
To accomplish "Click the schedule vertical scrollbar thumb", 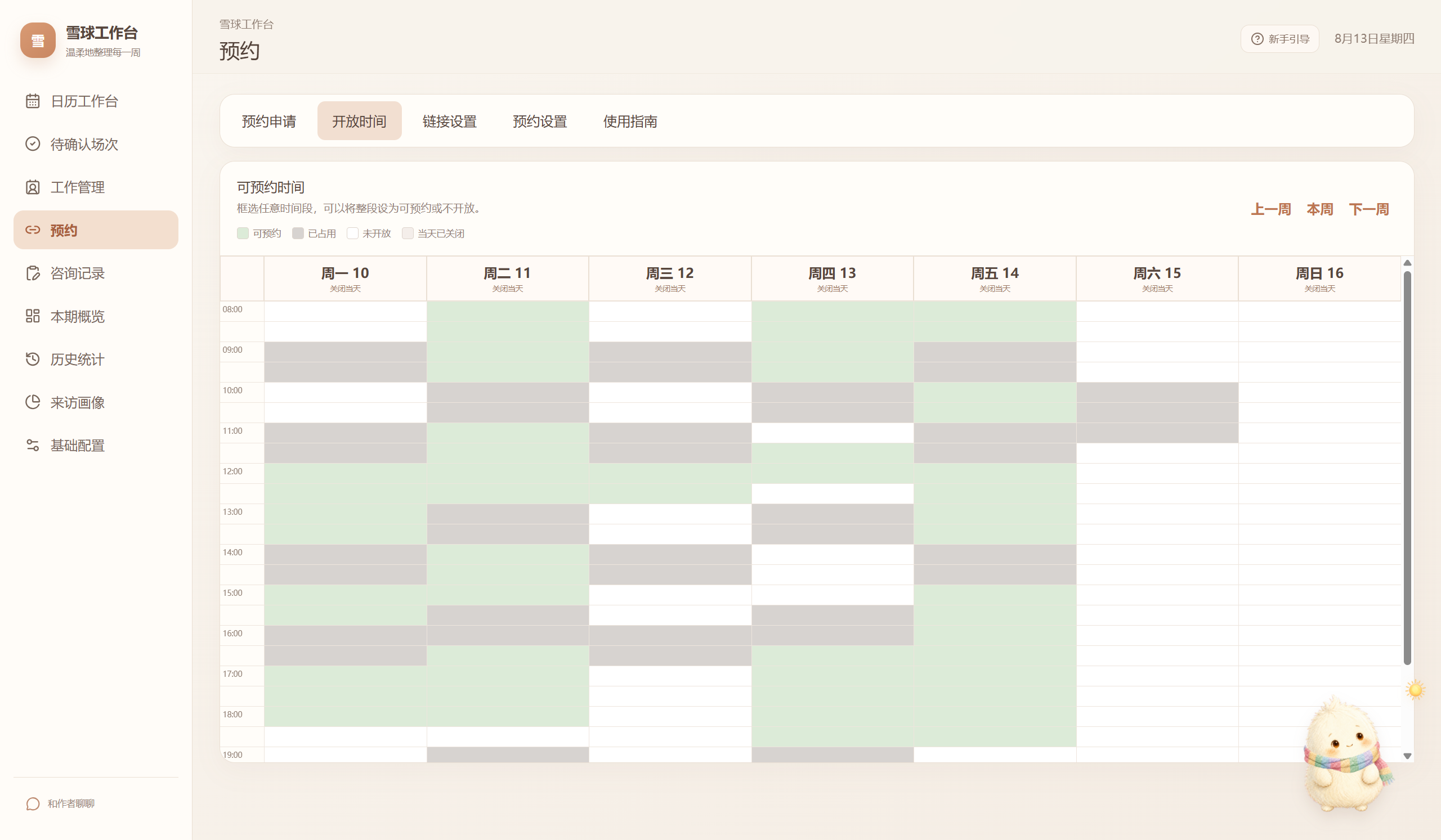I will click(x=1407, y=468).
